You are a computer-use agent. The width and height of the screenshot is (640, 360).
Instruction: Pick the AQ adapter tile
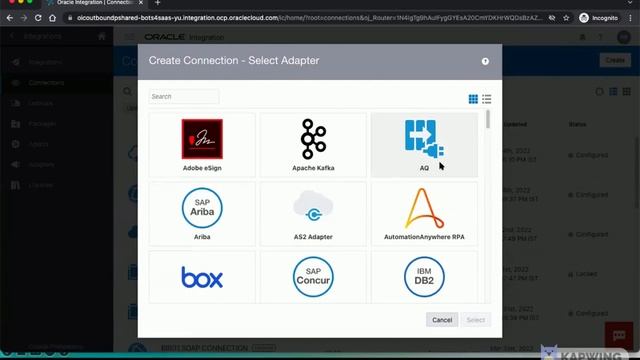(x=424, y=145)
